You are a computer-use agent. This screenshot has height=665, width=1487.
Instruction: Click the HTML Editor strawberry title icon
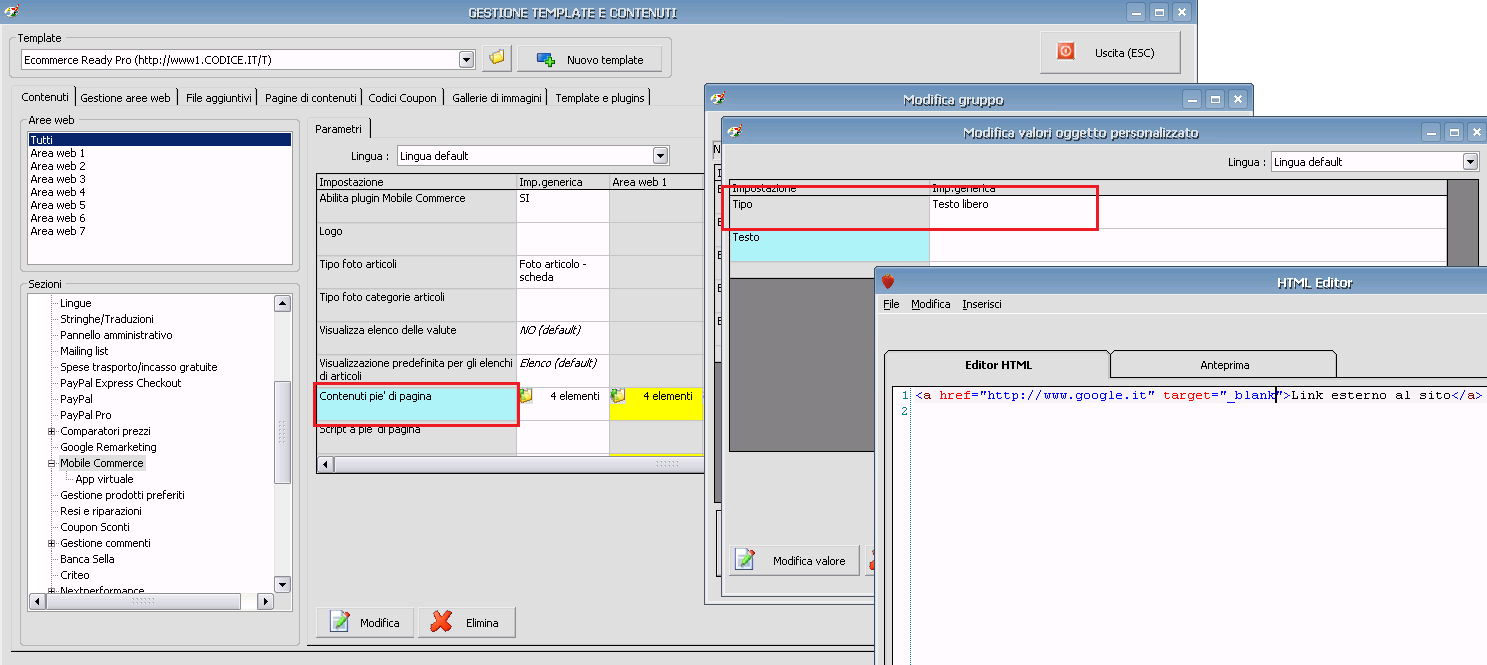887,282
